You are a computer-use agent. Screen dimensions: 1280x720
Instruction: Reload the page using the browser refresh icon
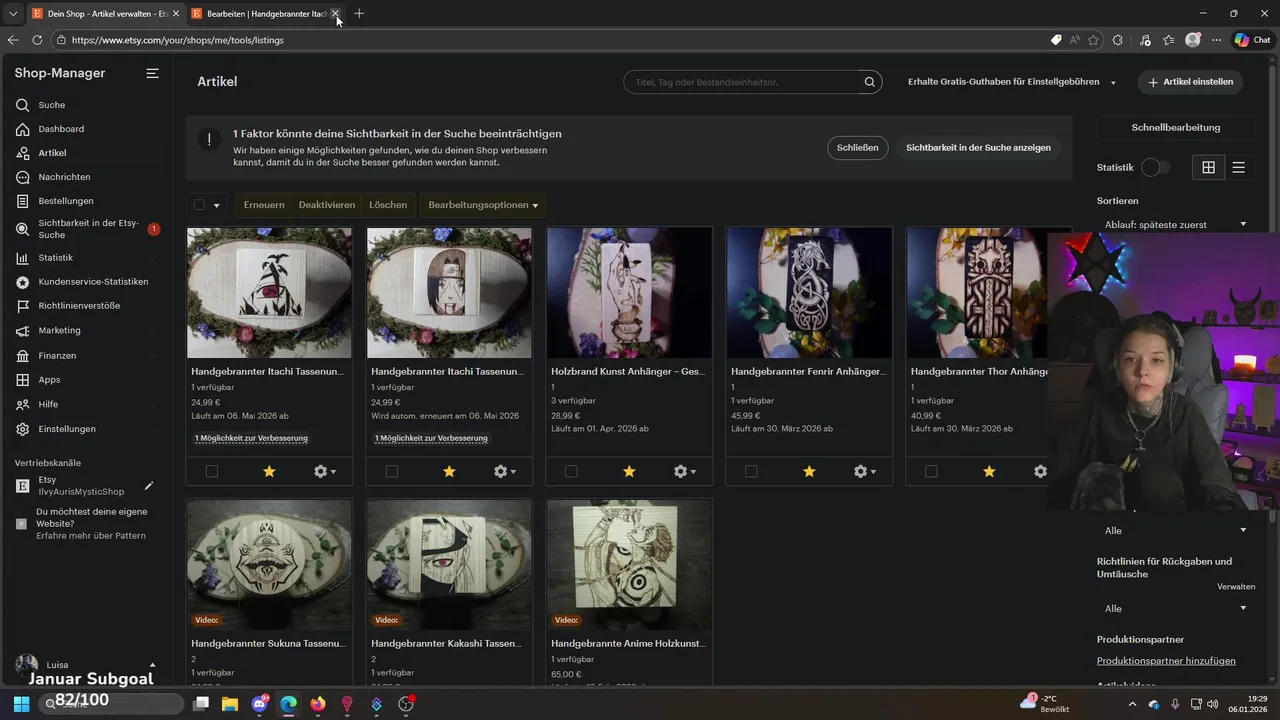[x=37, y=40]
